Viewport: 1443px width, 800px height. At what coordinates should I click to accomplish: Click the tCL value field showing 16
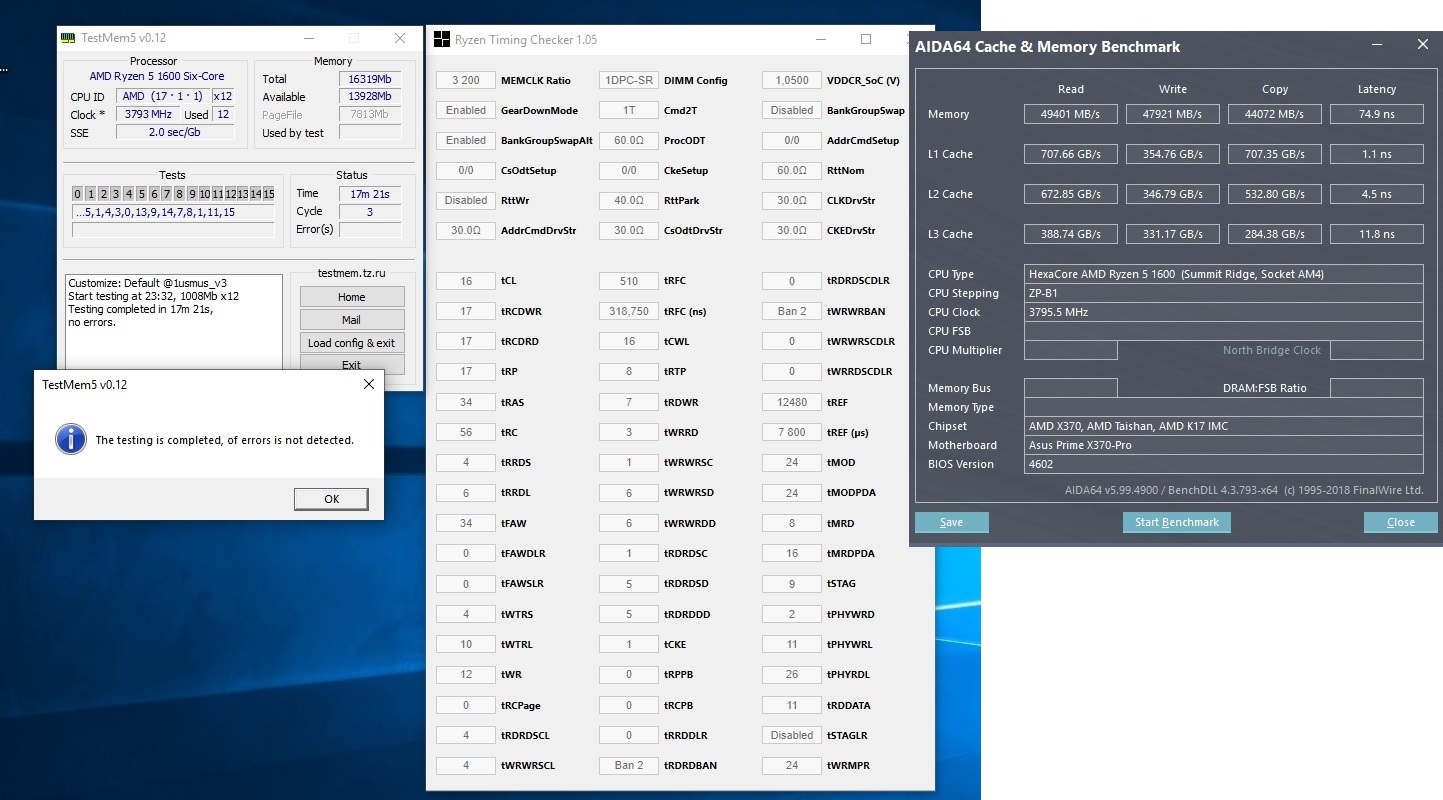click(x=466, y=281)
